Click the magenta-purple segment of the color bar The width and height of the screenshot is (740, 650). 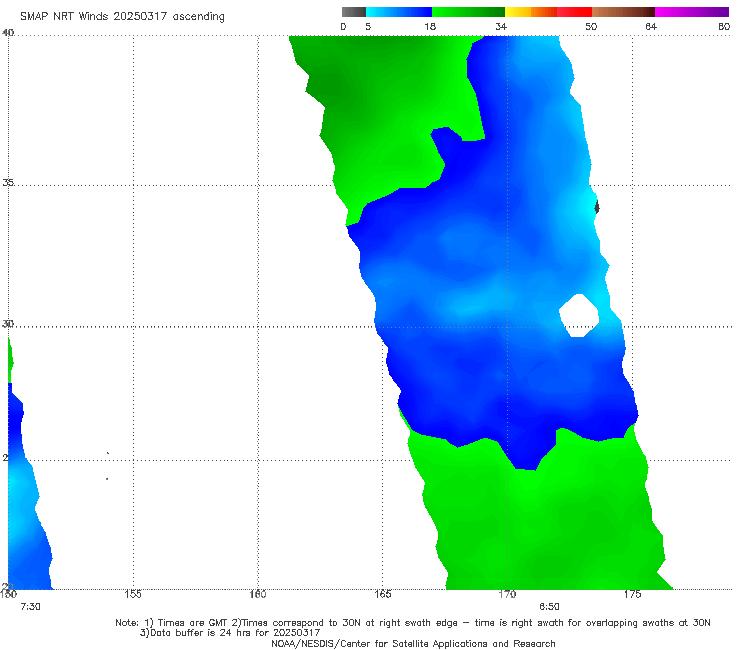click(692, 12)
